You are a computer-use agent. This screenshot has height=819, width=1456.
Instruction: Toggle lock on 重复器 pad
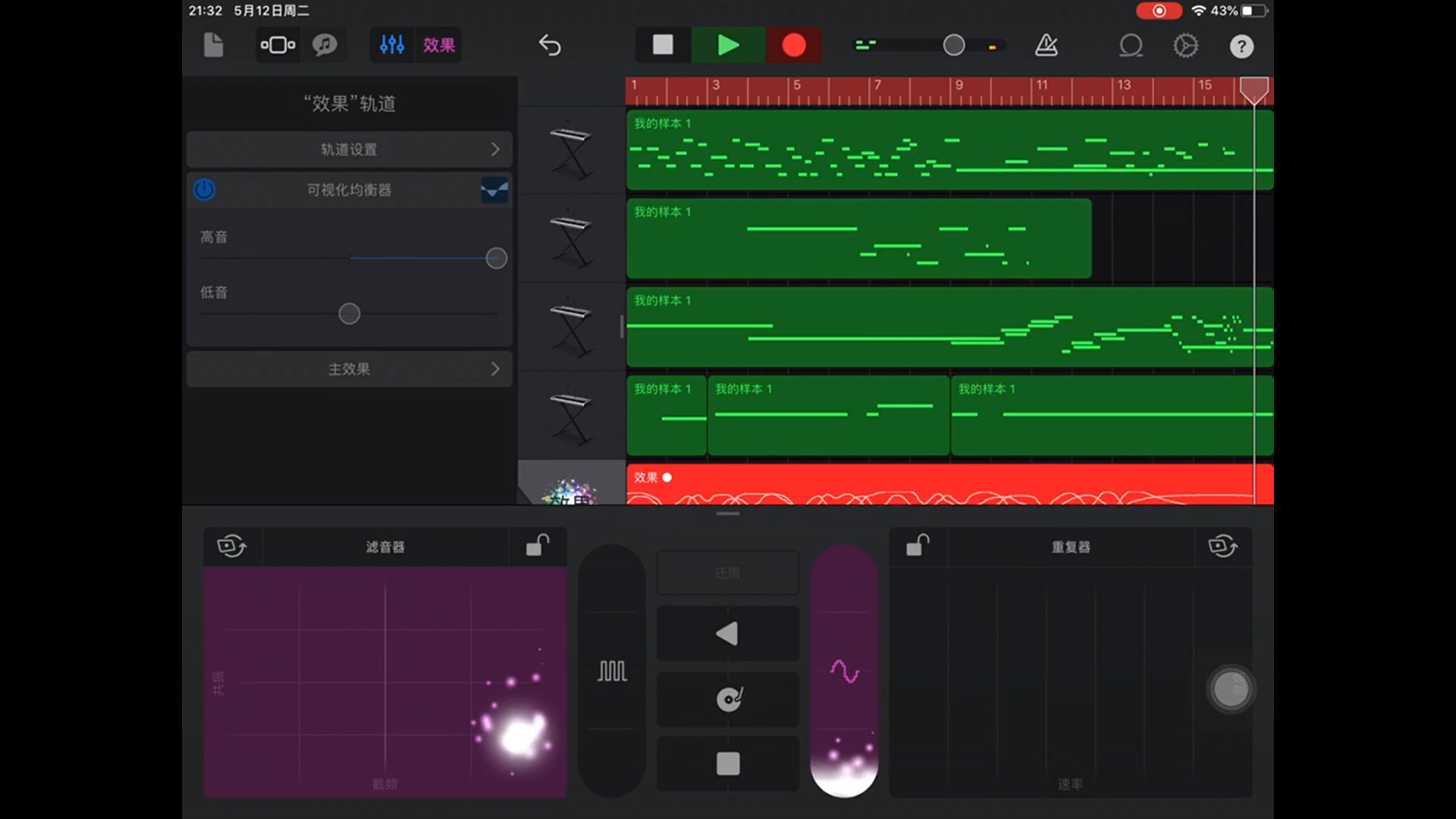(x=918, y=545)
